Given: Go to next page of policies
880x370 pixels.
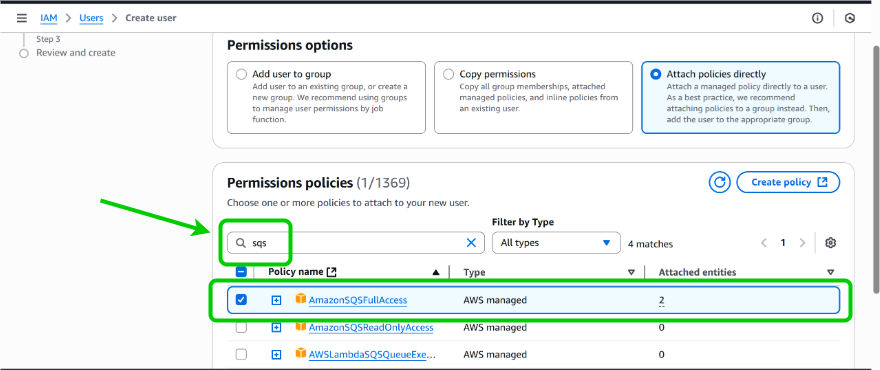Looking at the screenshot, I should (802, 243).
